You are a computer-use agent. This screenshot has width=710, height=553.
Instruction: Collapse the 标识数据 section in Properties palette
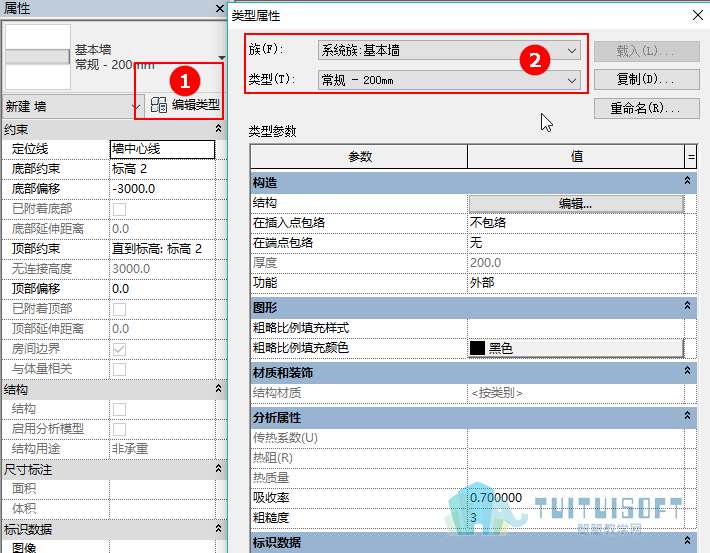point(219,528)
